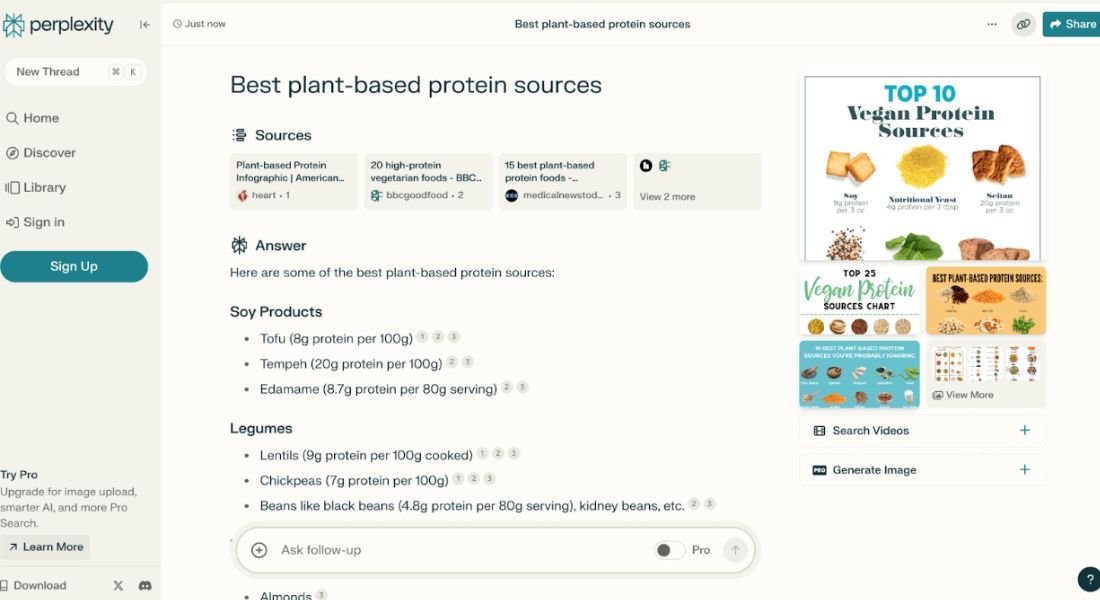Open Discover in the sidebar
The image size is (1100, 600).
pyautogui.click(x=49, y=153)
